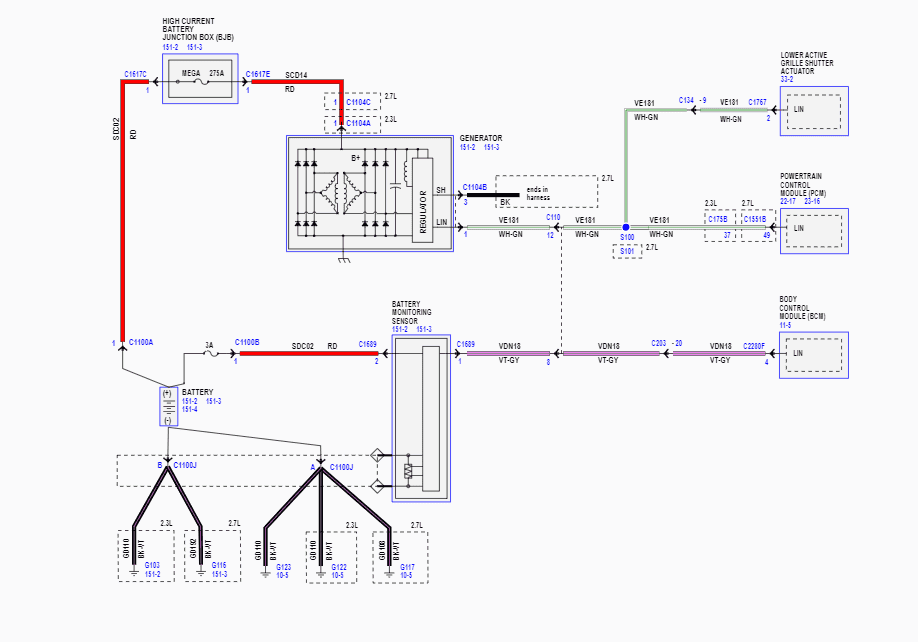918x642 pixels.
Task: Click the battery cell symbol
Action: click(169, 406)
